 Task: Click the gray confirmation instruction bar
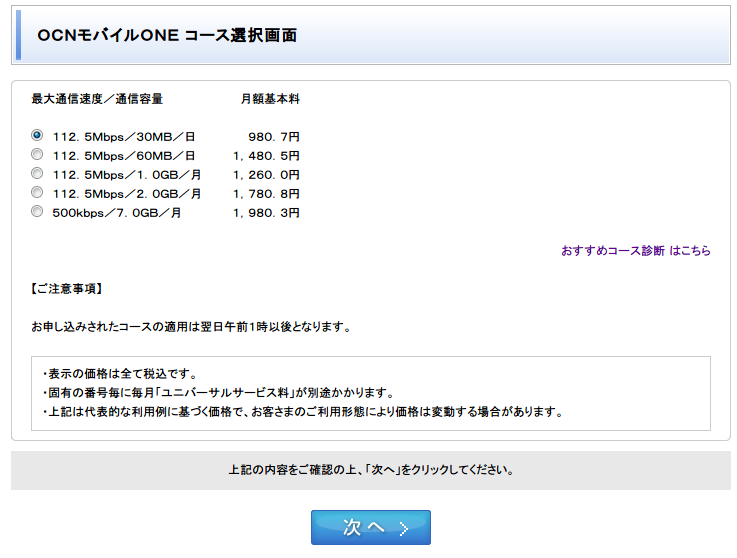tap(371, 469)
